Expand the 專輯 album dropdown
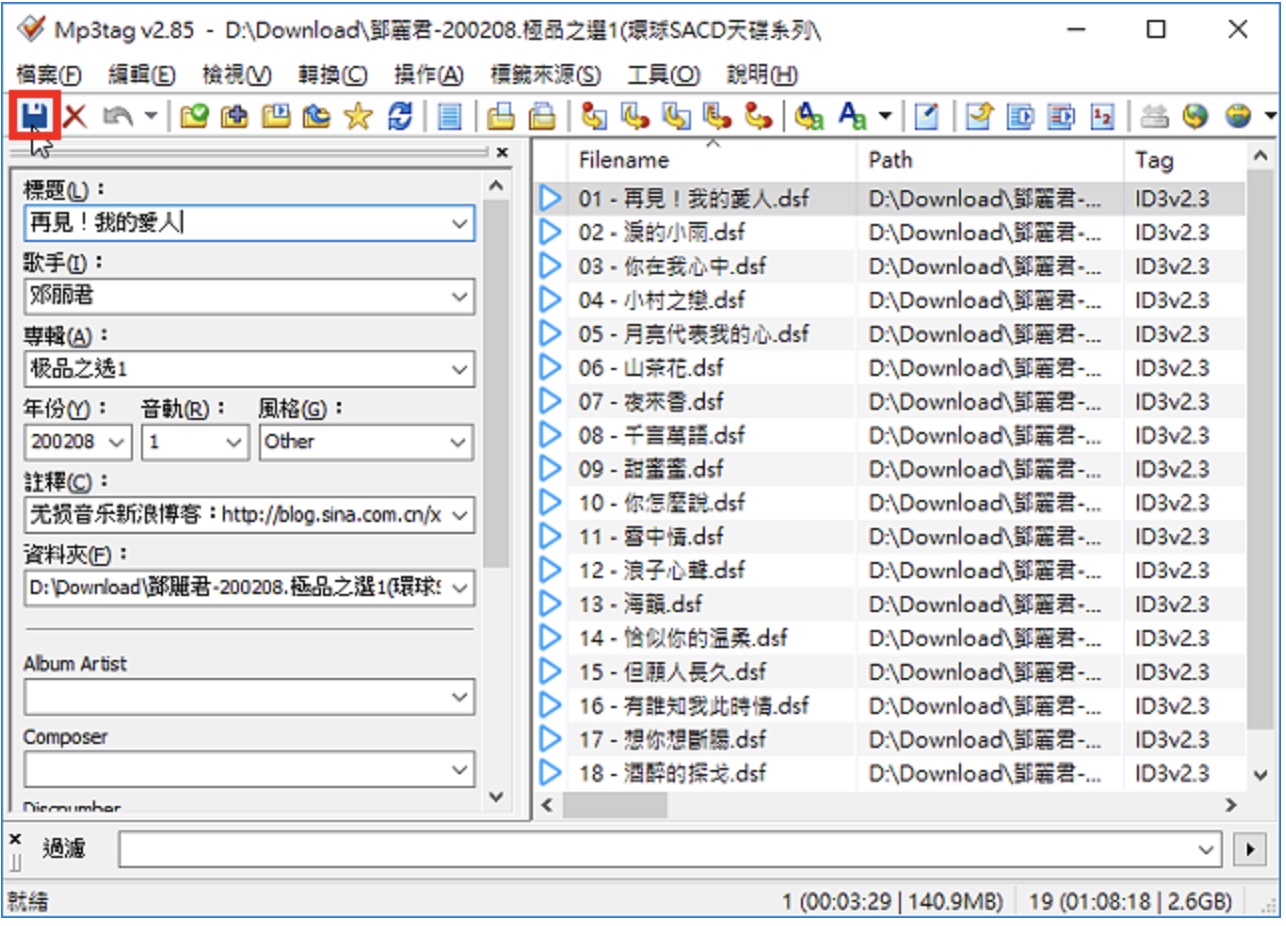 pyautogui.click(x=460, y=369)
